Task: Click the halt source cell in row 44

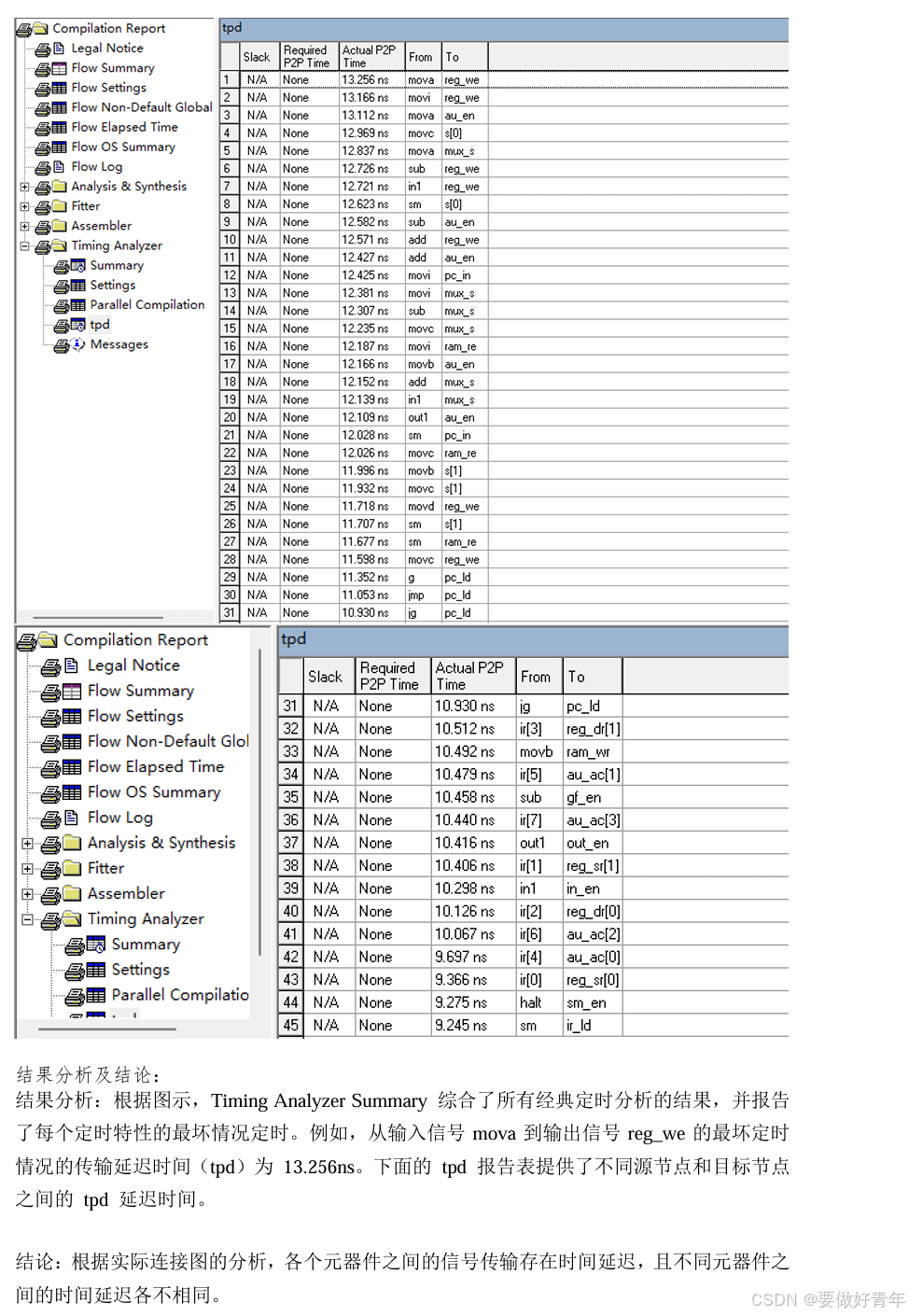Action: click(x=539, y=1002)
